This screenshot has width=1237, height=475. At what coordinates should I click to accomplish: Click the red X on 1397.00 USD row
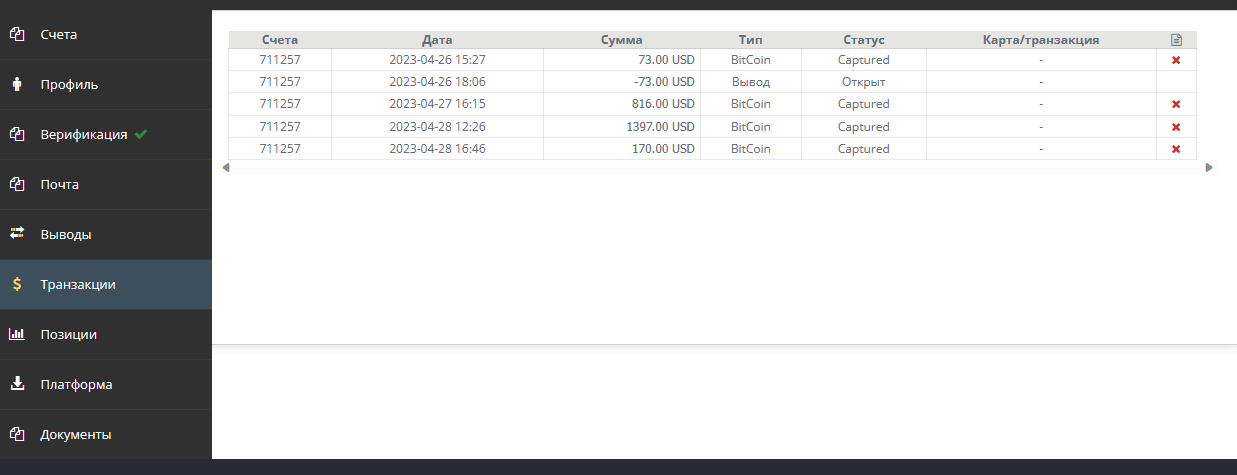tap(1176, 127)
